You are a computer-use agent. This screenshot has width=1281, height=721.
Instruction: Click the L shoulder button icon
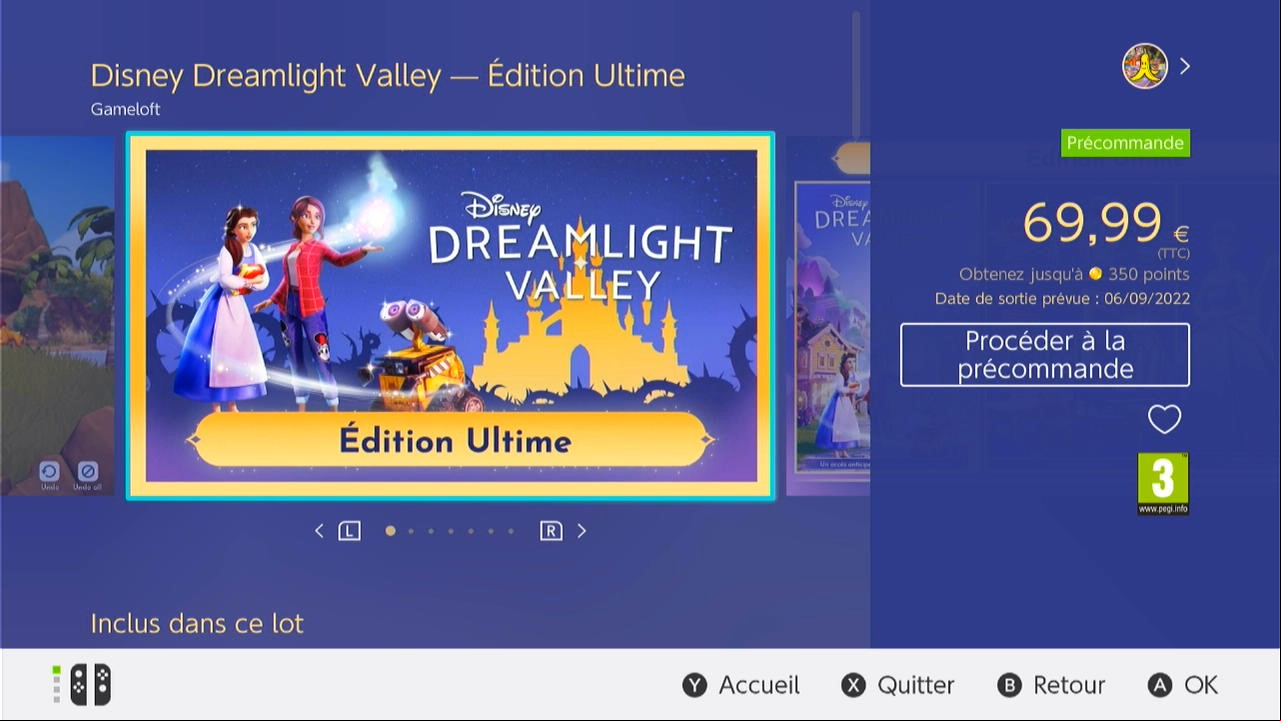pos(349,531)
